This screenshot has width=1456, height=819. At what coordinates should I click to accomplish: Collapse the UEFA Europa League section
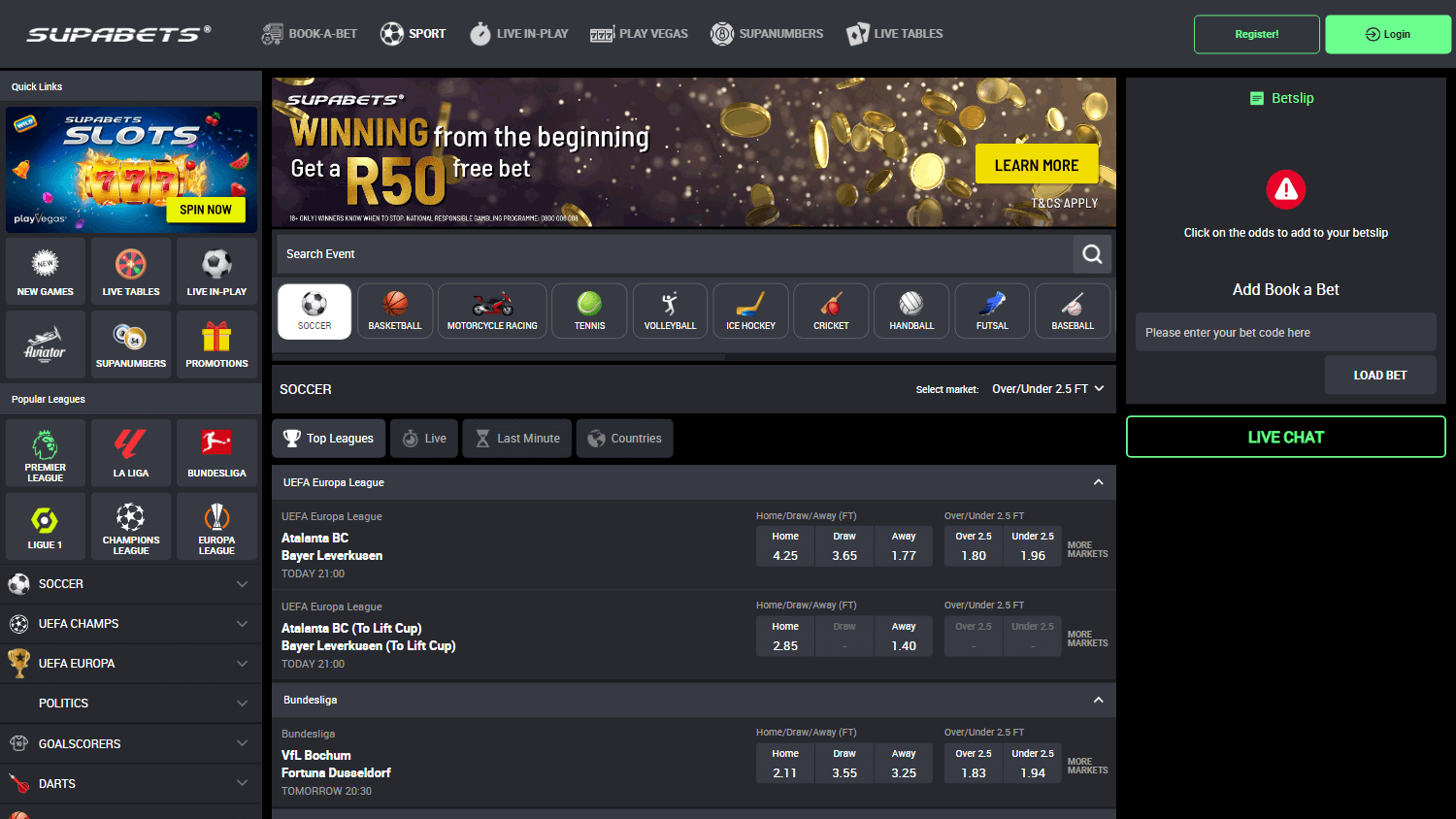(x=1098, y=482)
